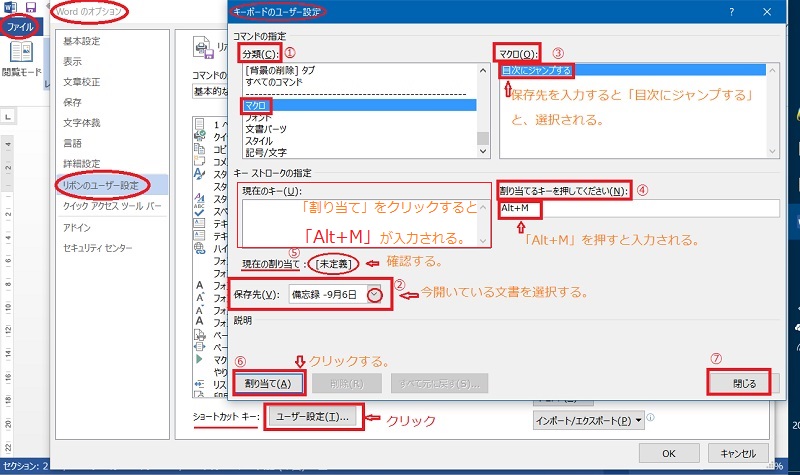Image resolution: width=800 pixels, height=475 pixels.
Task: Select the copy icon in command list
Action: point(200,148)
